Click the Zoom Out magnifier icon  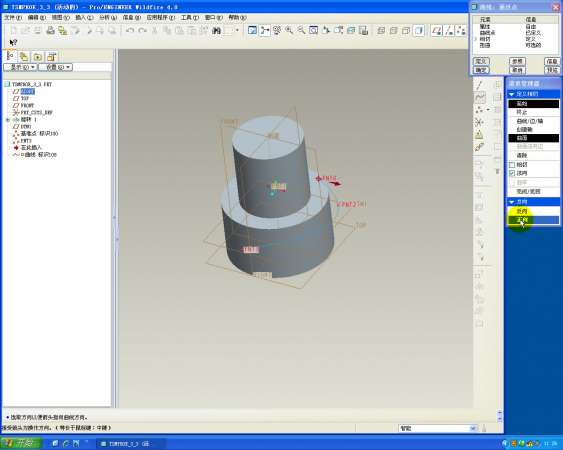301,31
